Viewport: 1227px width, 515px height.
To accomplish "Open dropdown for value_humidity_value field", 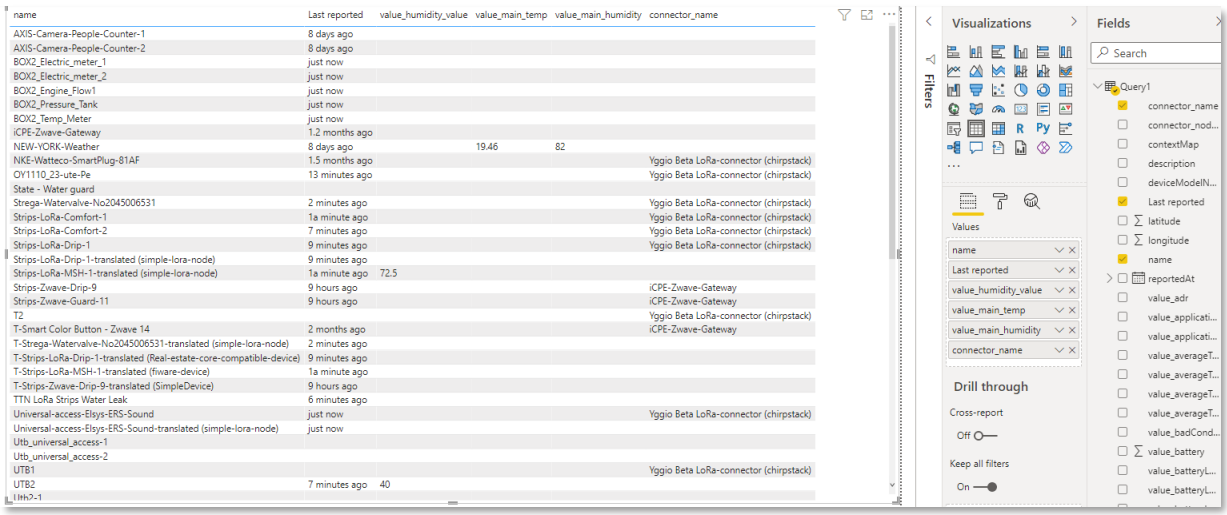I will 1059,290.
